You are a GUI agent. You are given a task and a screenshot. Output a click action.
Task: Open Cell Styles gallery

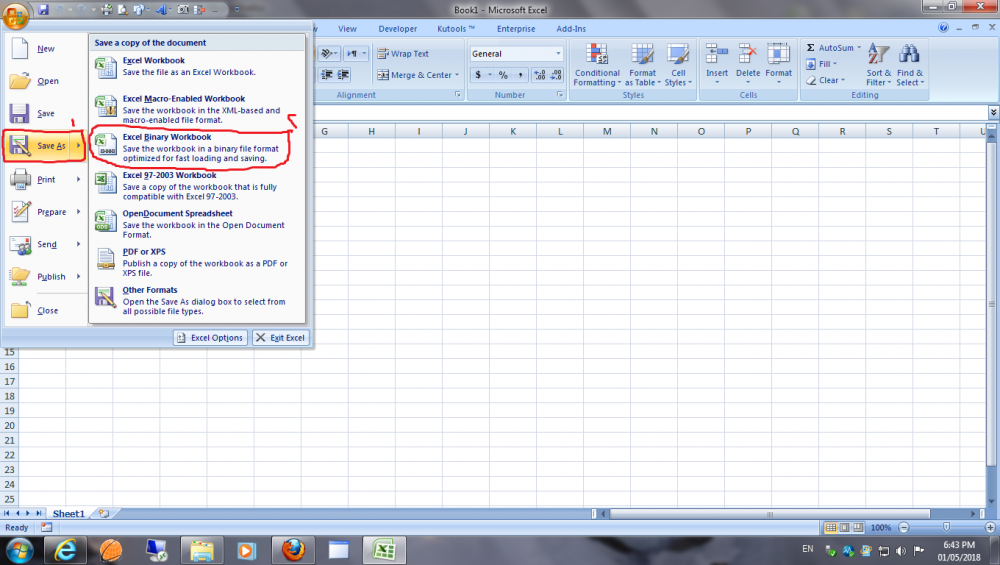(x=678, y=65)
